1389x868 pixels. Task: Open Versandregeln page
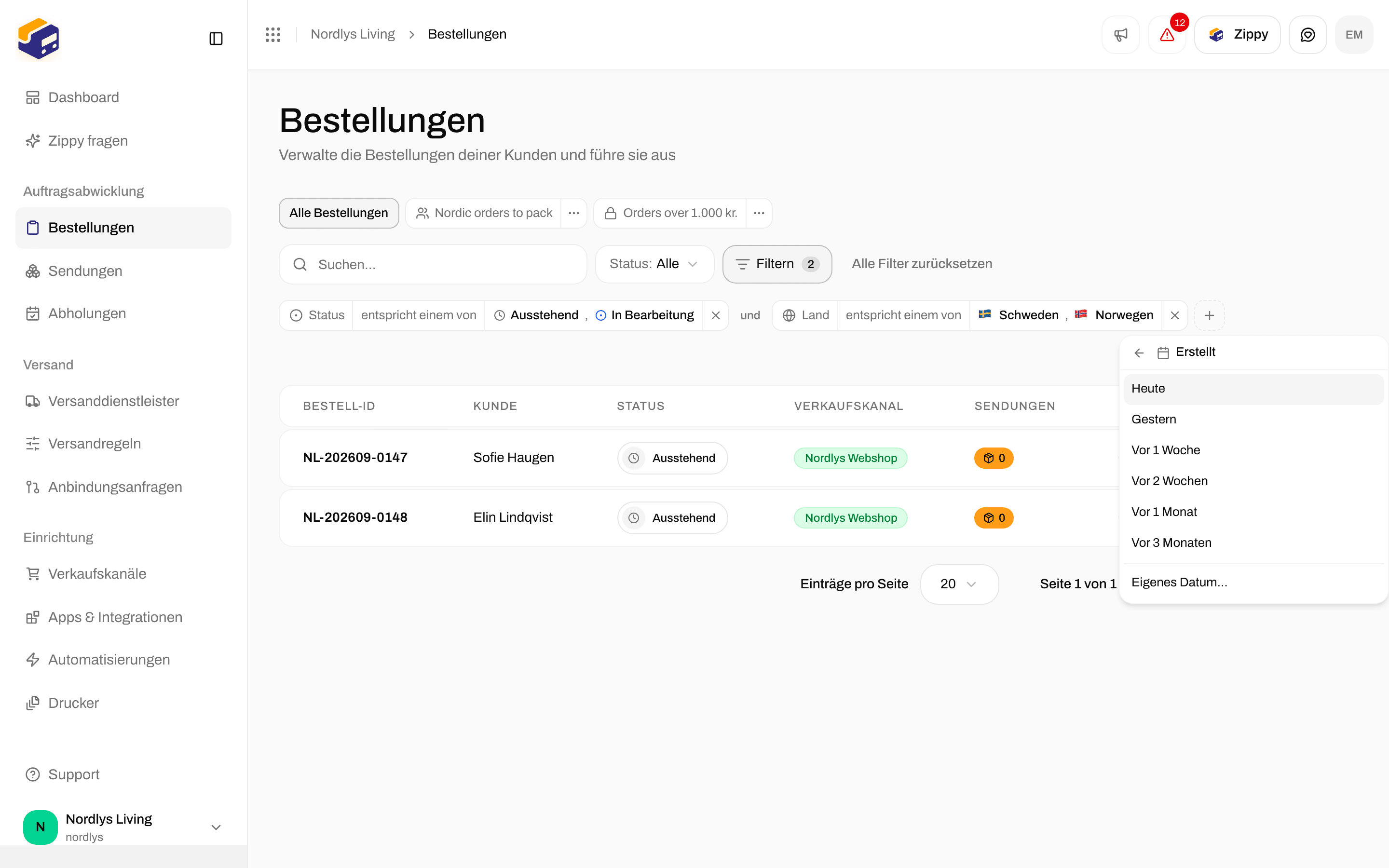tap(123, 444)
